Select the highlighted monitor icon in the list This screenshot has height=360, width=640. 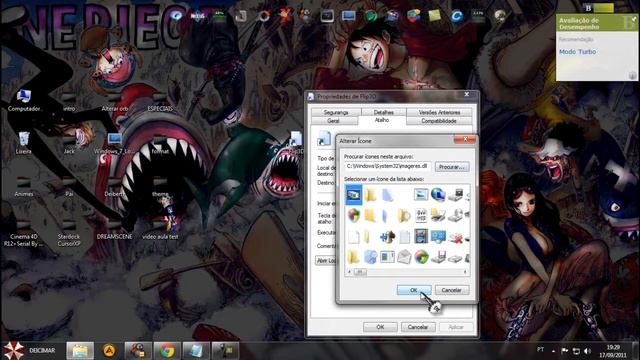(353, 195)
